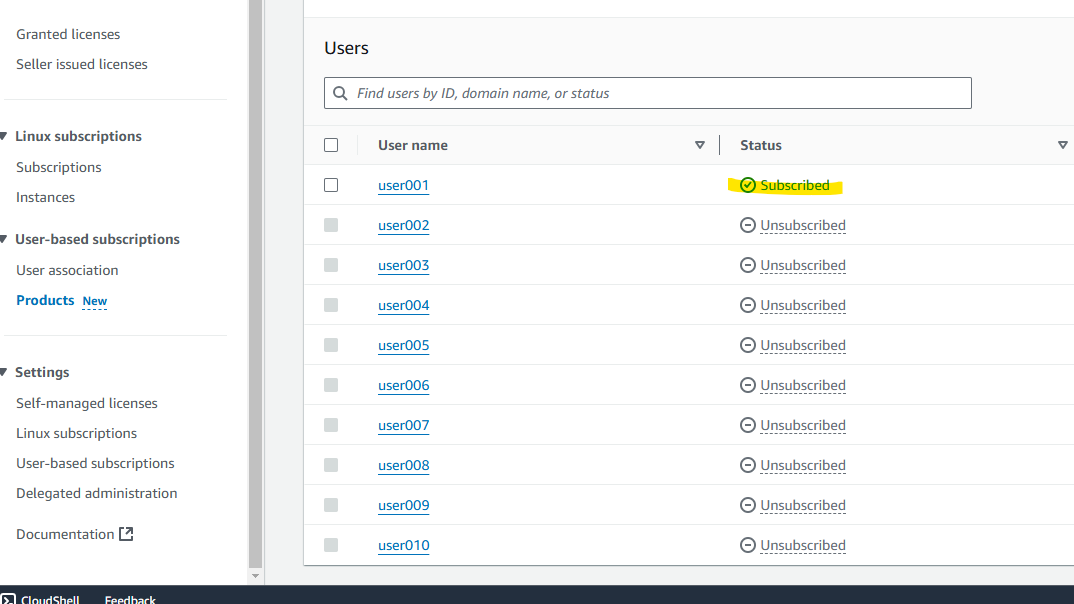Click the Unsubscribed icon for user010
1074x604 pixels.
click(747, 545)
